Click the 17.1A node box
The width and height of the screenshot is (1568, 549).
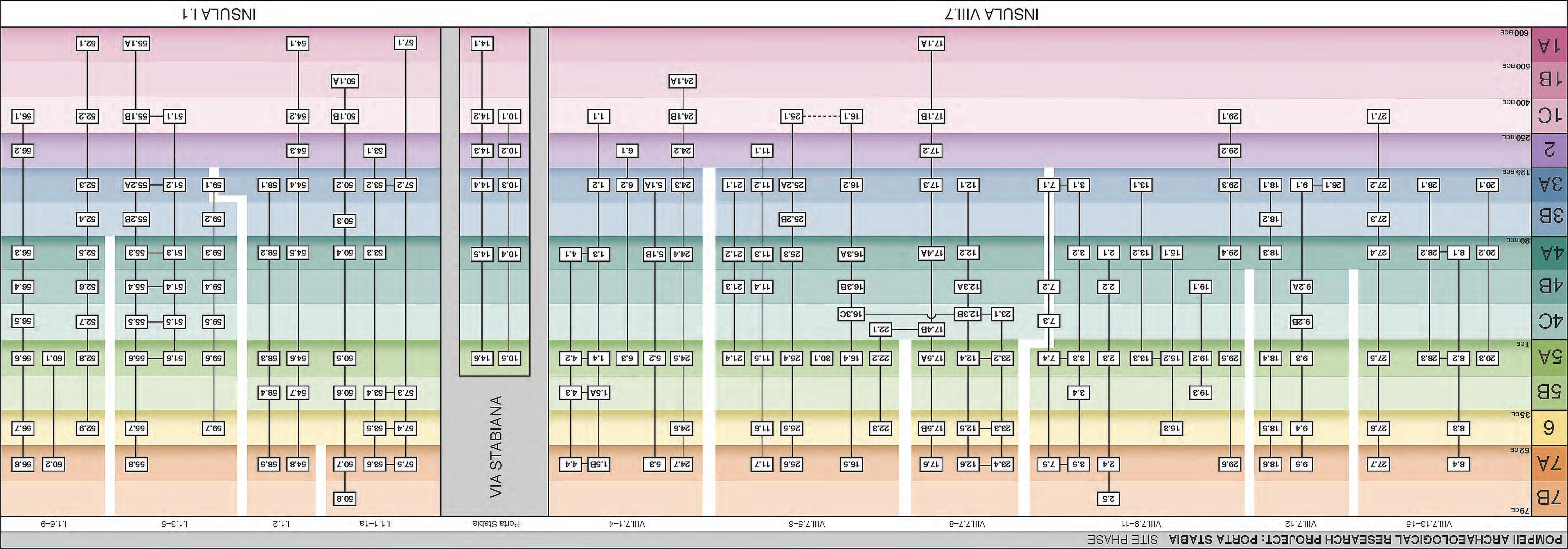(x=931, y=43)
